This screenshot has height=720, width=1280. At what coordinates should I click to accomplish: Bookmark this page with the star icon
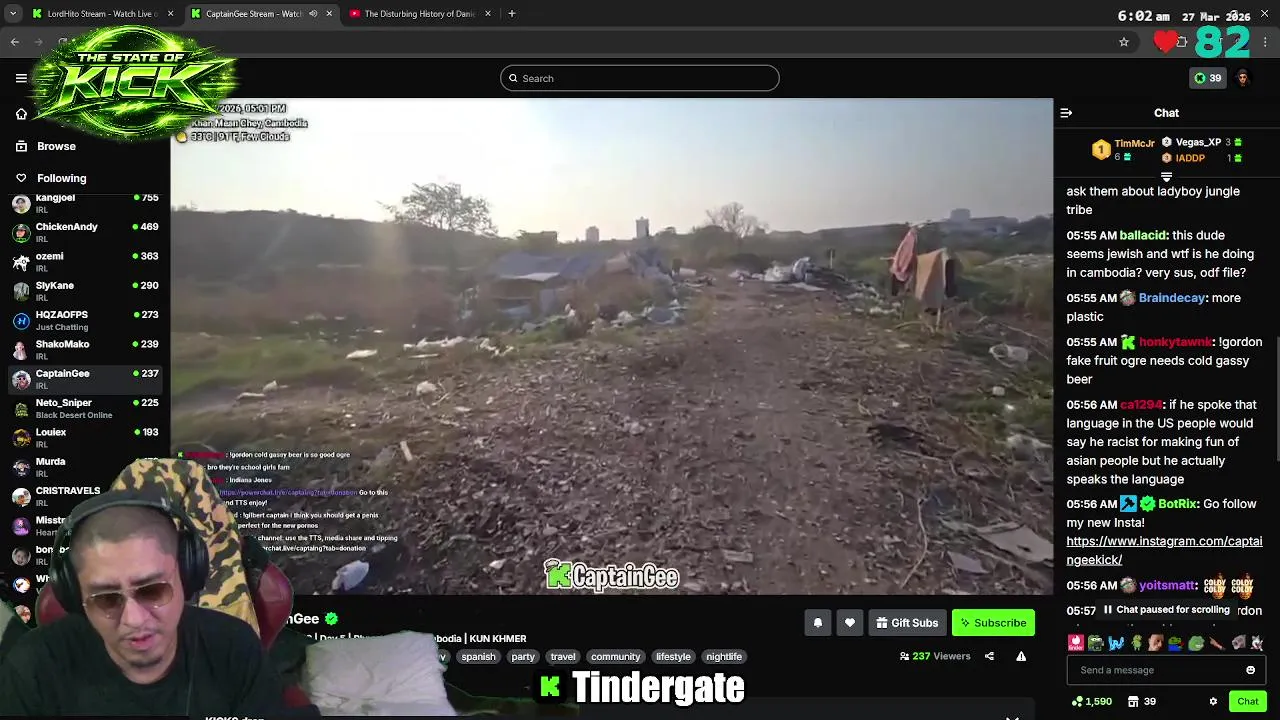pyautogui.click(x=1124, y=42)
